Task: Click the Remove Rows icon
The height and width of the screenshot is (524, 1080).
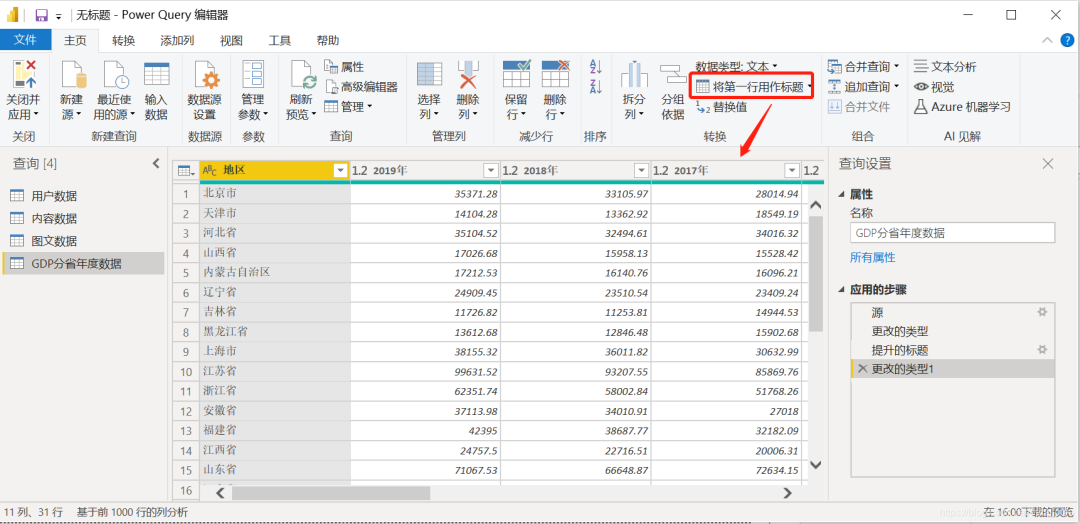Action: tap(554, 75)
